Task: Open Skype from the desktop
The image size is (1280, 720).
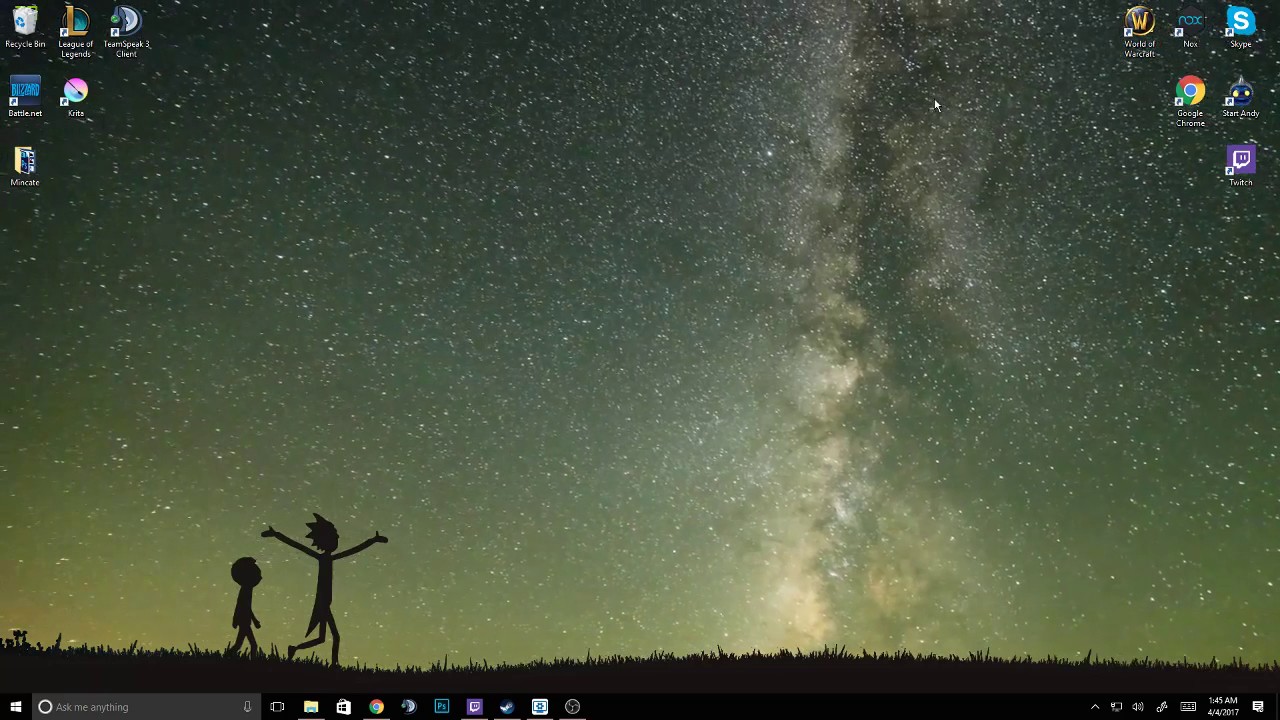Action: click(x=1240, y=28)
